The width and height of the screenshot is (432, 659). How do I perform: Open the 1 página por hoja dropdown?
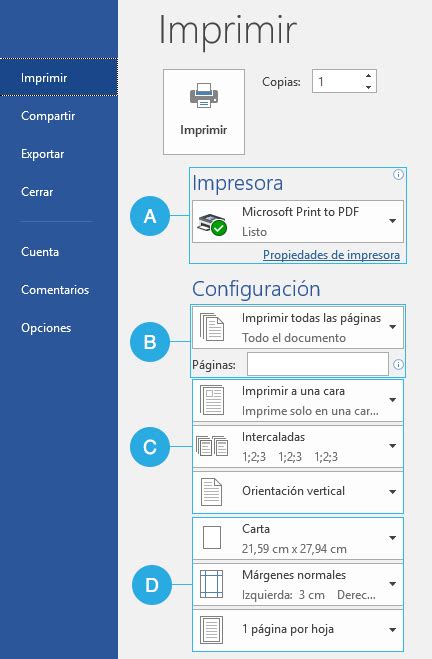pos(298,630)
